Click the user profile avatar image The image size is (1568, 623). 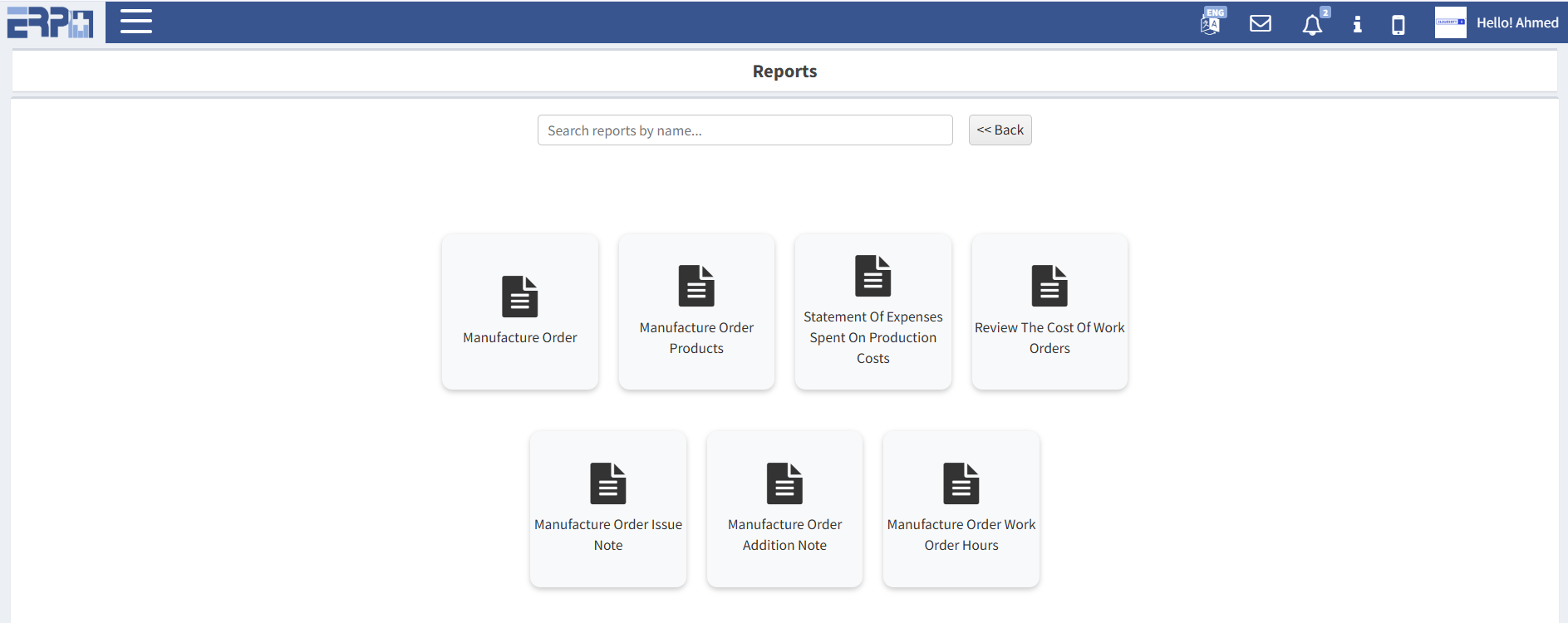tap(1450, 22)
